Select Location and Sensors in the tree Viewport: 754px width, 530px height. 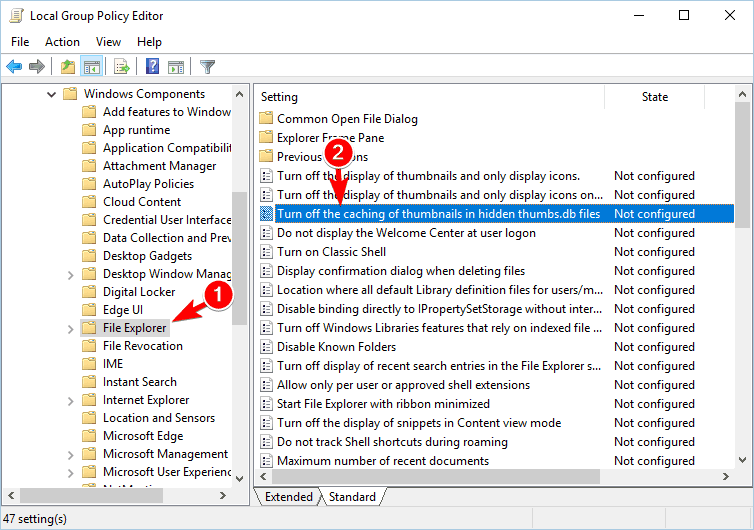[159, 418]
